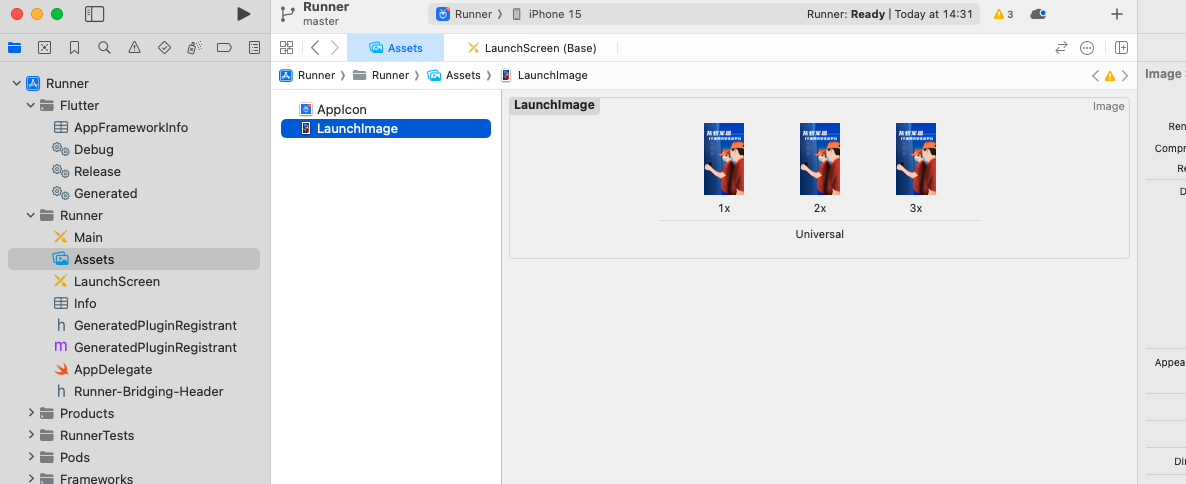1186x484 pixels.
Task: Click the yellow warning badge showing 3
Action: 1003,14
